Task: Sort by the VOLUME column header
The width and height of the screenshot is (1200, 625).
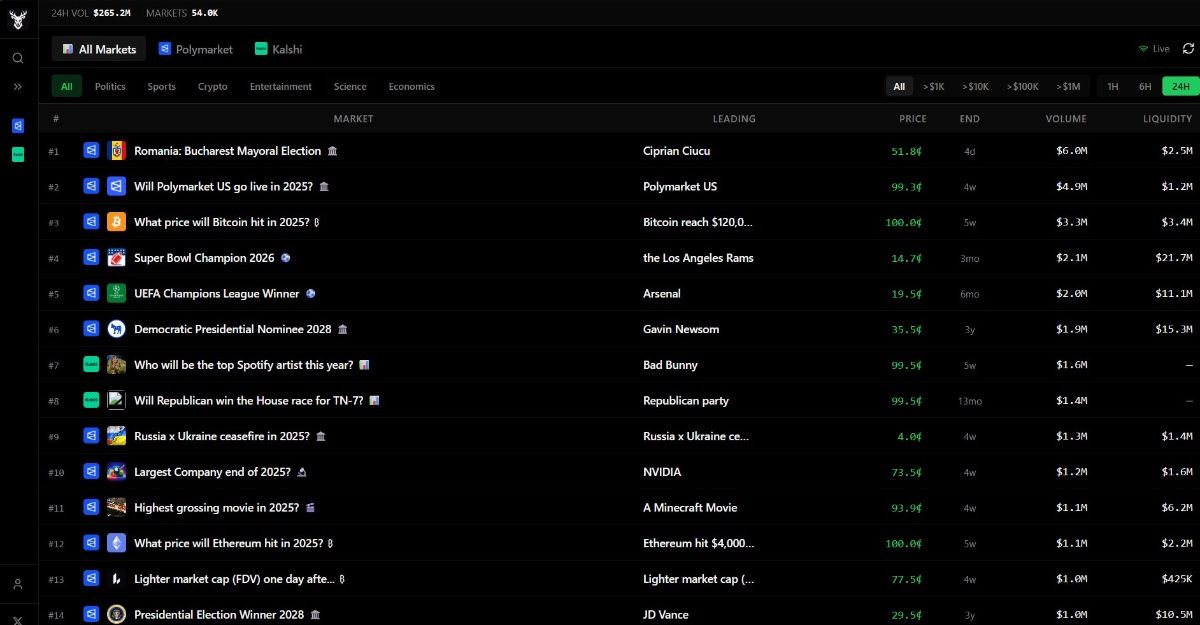Action: point(1066,119)
